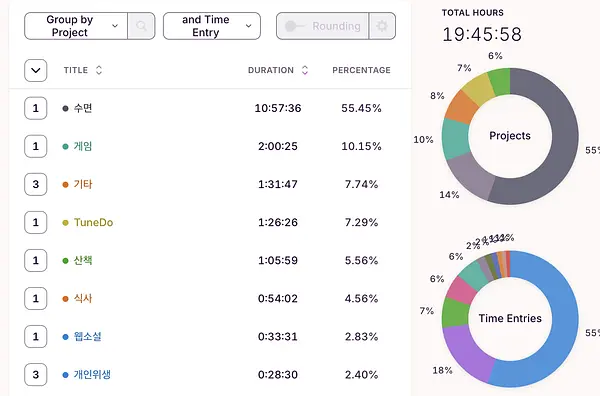The width and height of the screenshot is (600, 396).
Task: Click the search magnifier icon beside Group by Project
Action: [x=141, y=26]
